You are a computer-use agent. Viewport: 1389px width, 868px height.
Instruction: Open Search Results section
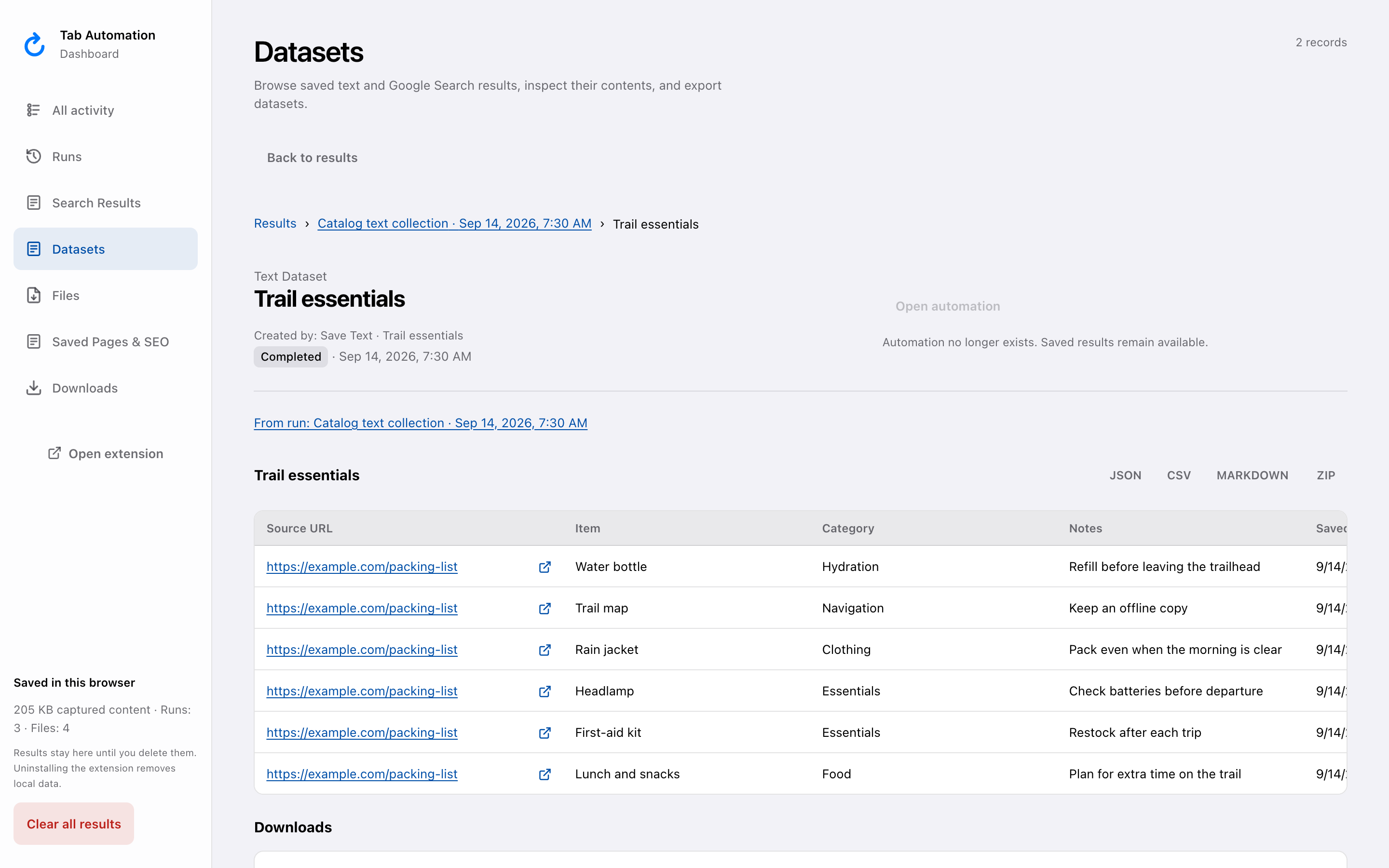106,203
